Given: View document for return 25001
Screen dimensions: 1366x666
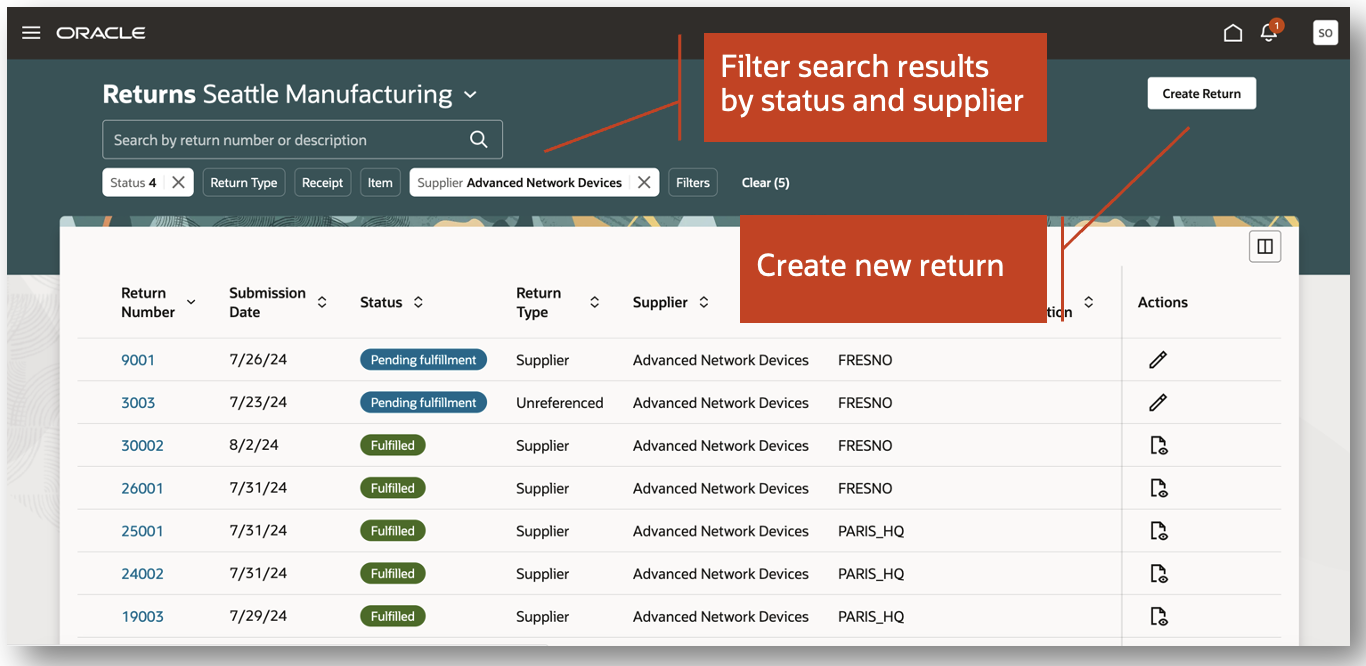Looking at the screenshot, I should click(x=1158, y=531).
